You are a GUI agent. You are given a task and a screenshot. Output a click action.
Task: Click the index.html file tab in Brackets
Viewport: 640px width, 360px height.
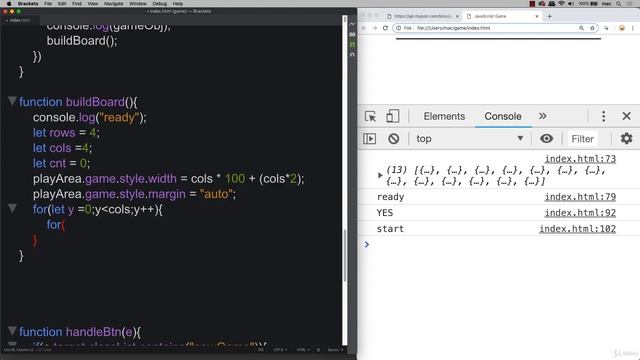tap(20, 20)
